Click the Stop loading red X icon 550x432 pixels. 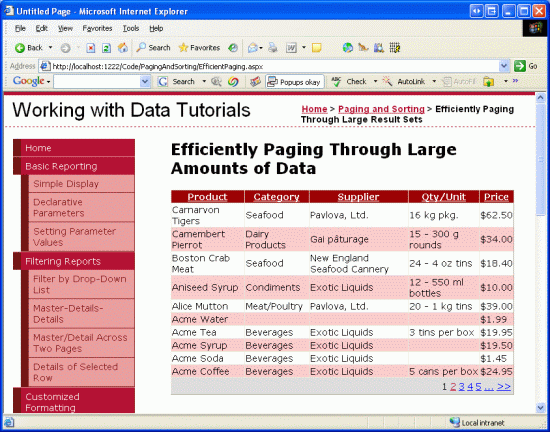click(x=91, y=48)
